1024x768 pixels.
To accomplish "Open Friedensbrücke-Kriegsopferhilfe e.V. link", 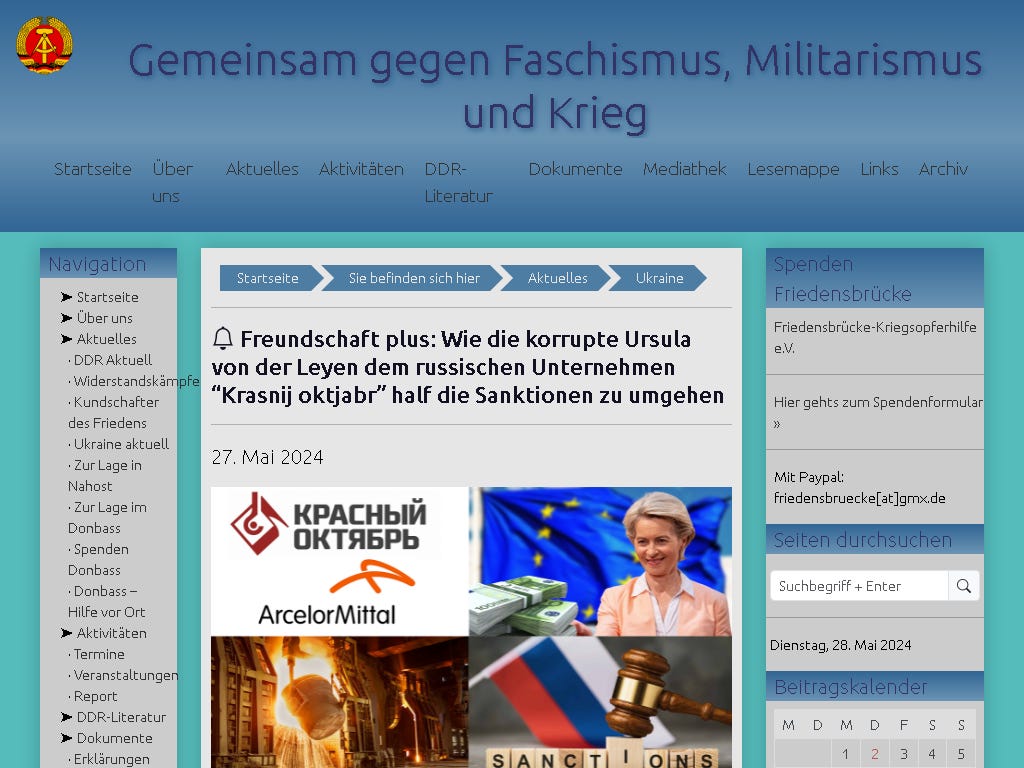I will (x=875, y=337).
